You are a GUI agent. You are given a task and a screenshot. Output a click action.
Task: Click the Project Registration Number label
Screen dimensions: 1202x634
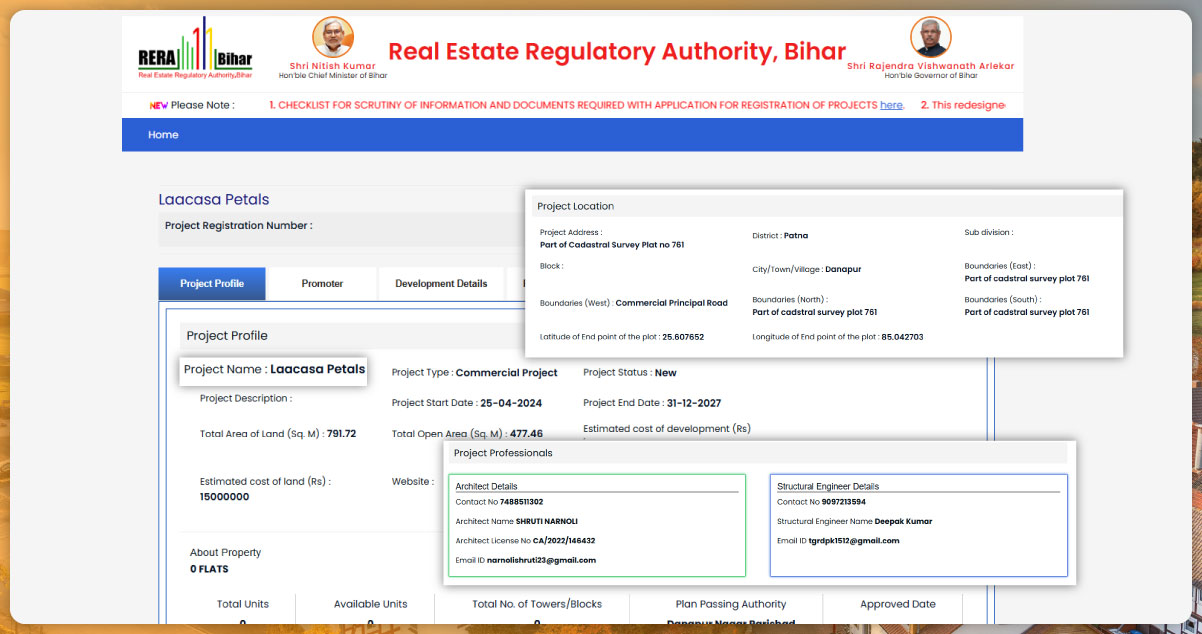click(238, 226)
